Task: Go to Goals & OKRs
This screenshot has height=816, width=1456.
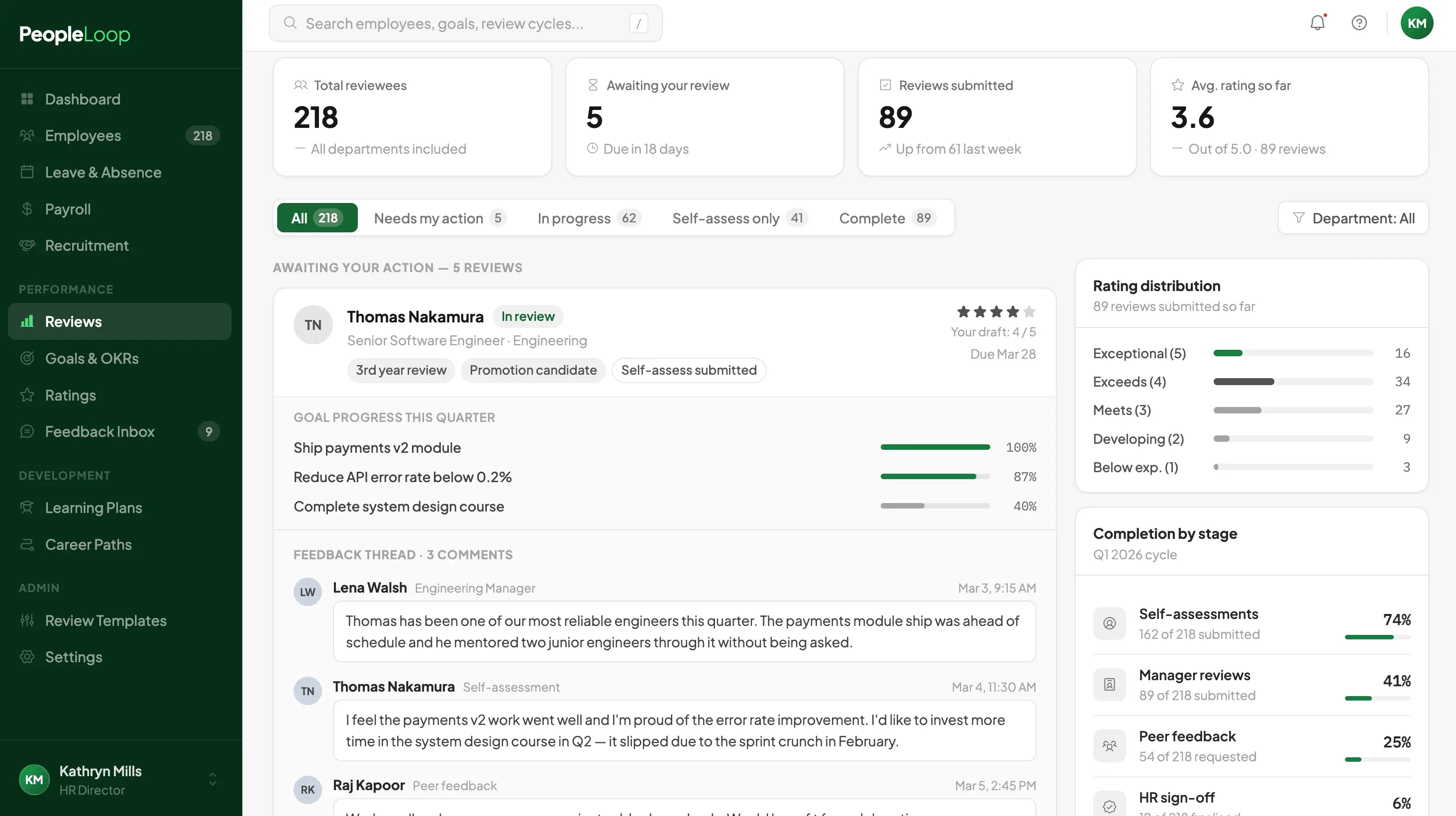Action: tap(120, 358)
